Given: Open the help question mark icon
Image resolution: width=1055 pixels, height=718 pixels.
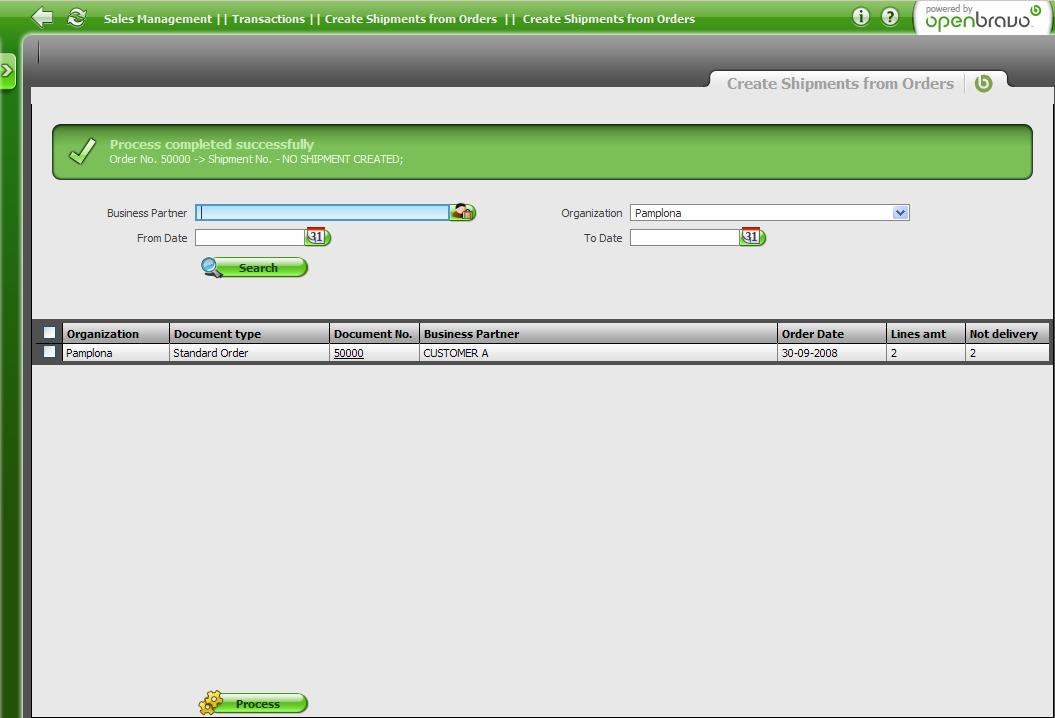Looking at the screenshot, I should pyautogui.click(x=889, y=17).
